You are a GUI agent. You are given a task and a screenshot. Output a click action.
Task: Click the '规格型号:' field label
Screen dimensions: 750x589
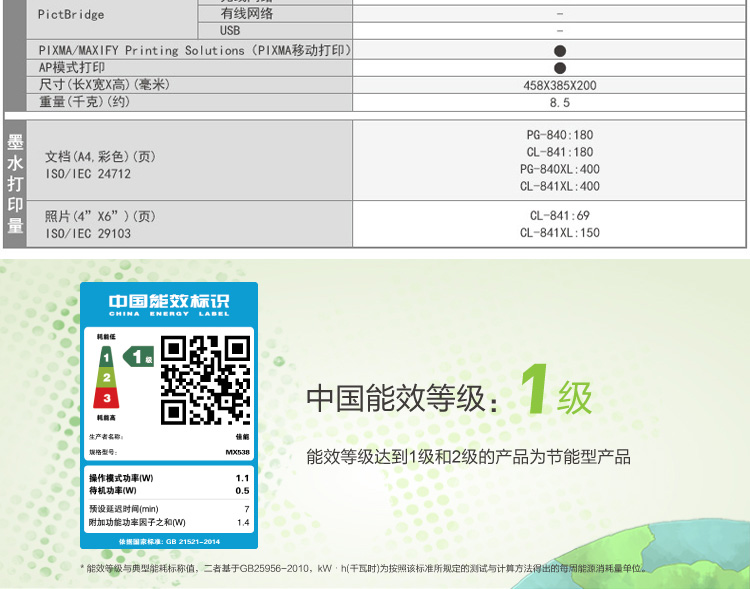pyautogui.click(x=103, y=452)
